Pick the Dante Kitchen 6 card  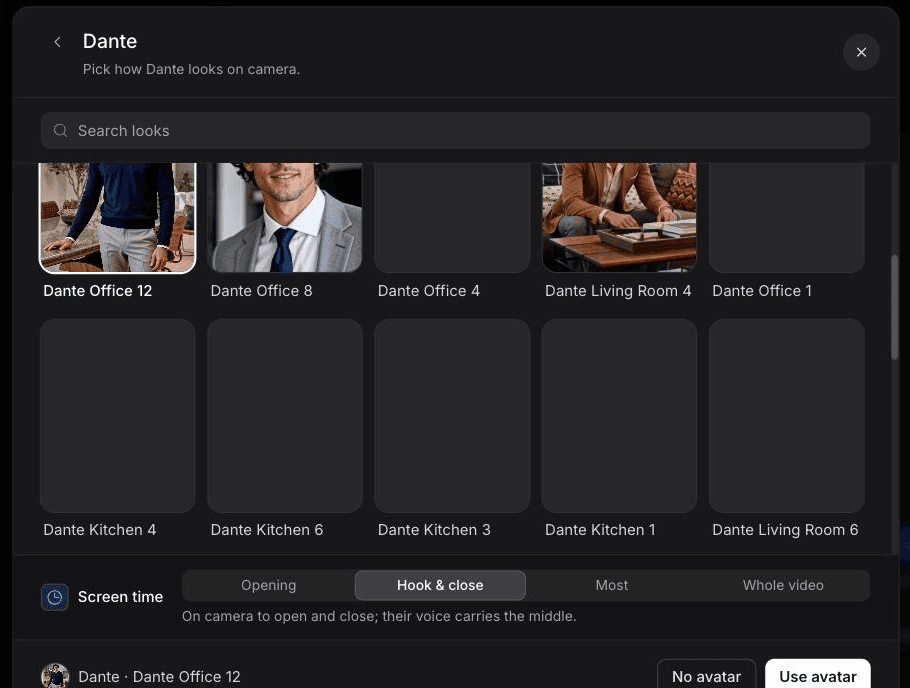pyautogui.click(x=284, y=416)
